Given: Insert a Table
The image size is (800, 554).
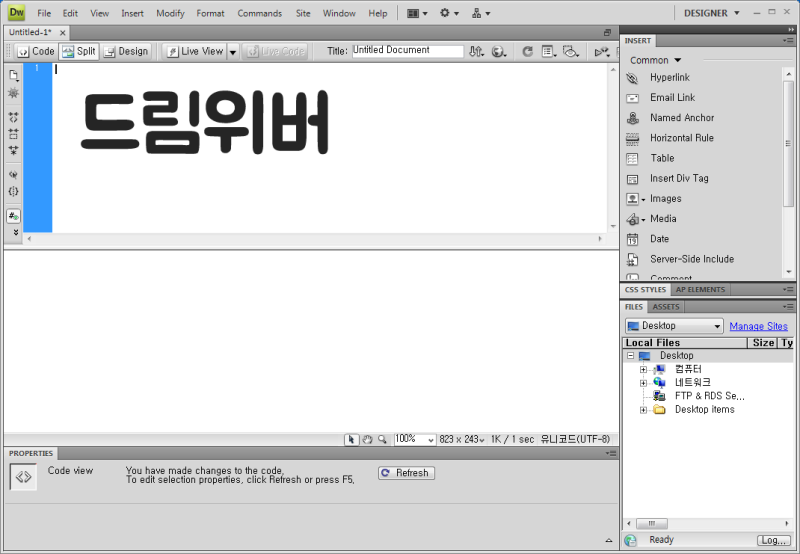Looking at the screenshot, I should 662,158.
